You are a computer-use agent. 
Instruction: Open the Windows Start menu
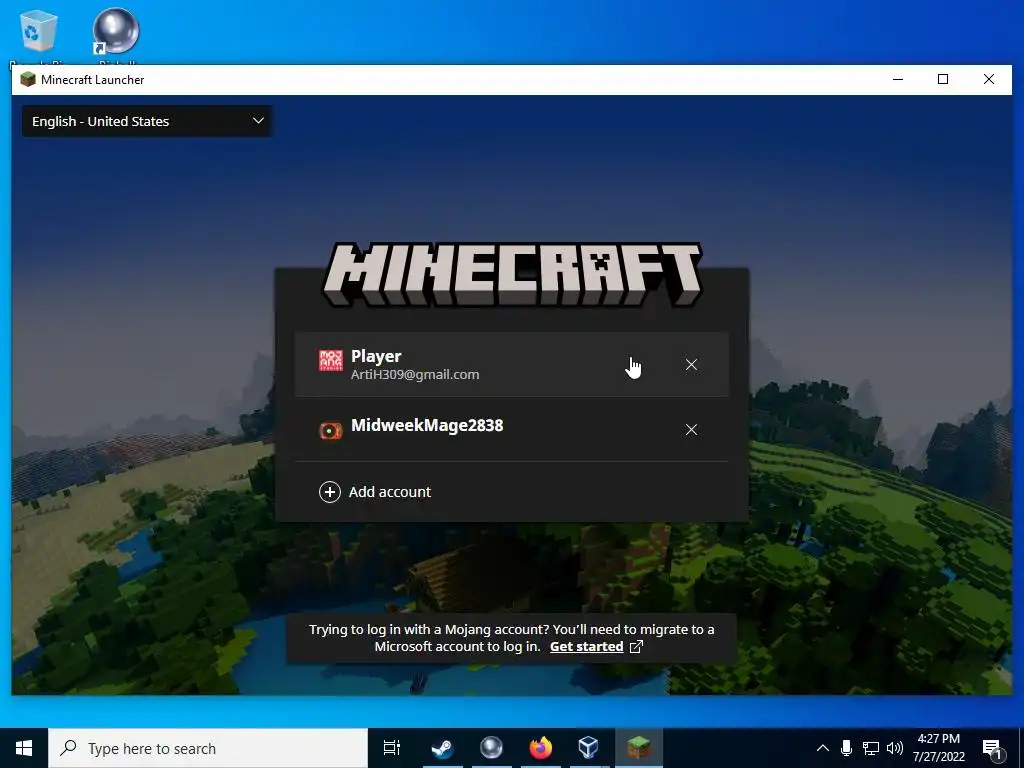(x=24, y=748)
